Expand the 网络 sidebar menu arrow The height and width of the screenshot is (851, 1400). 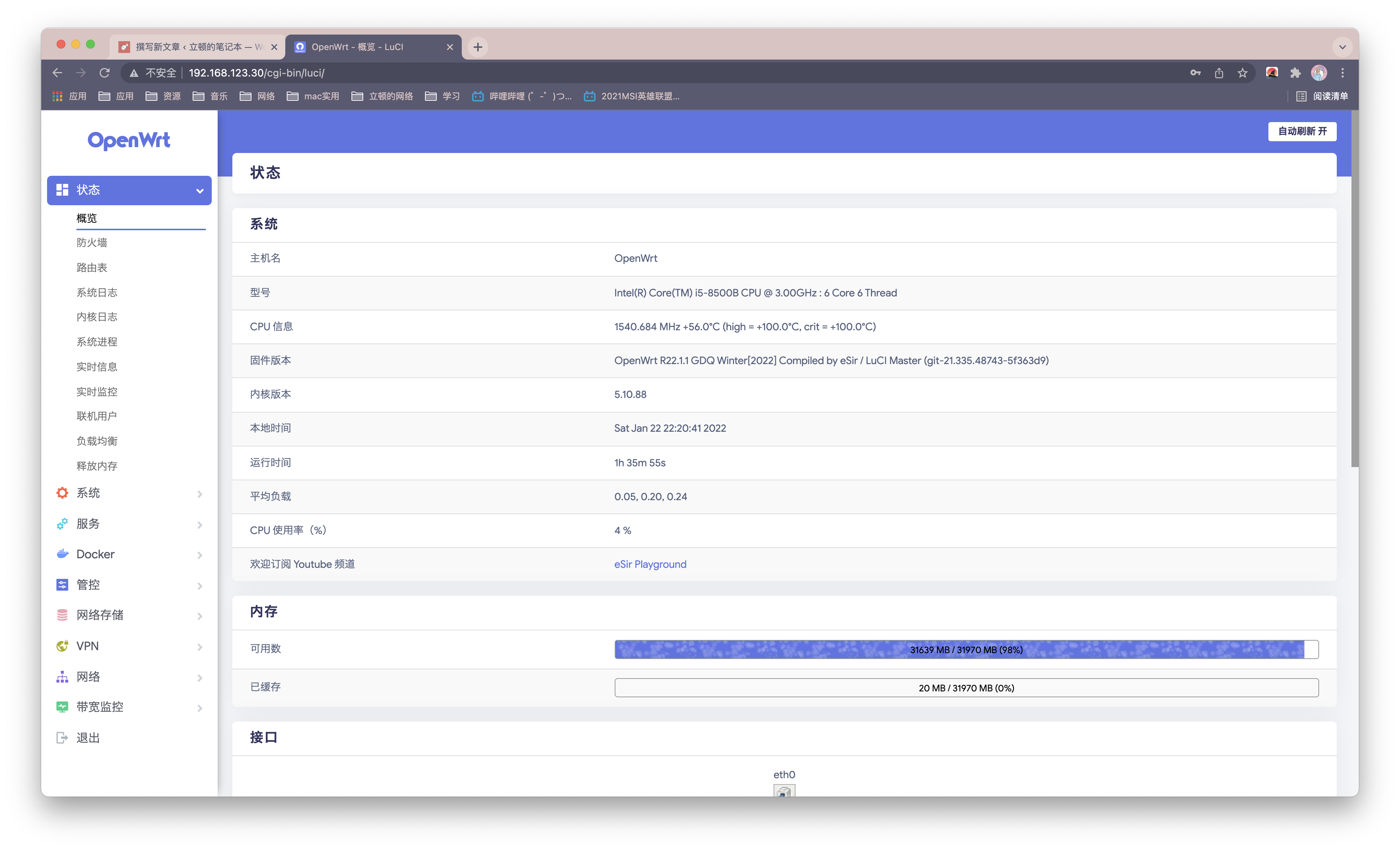[199, 678]
